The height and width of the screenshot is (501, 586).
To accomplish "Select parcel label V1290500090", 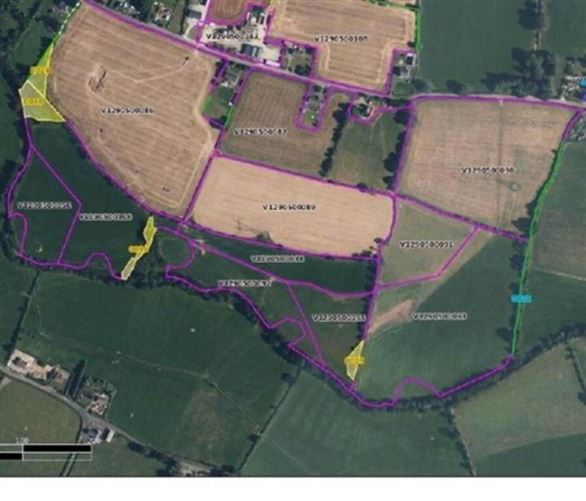I will click(488, 170).
